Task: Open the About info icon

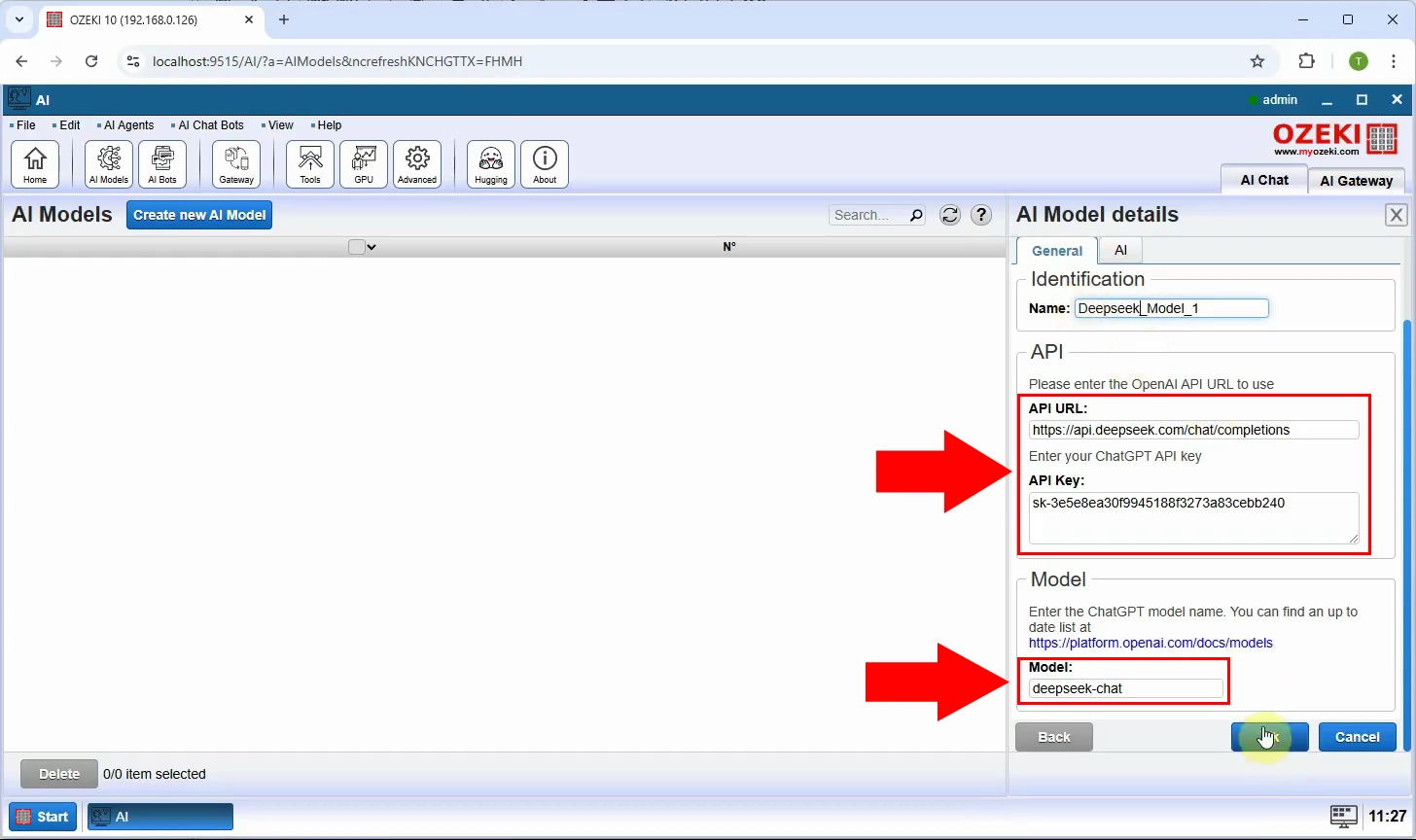Action: click(x=545, y=164)
